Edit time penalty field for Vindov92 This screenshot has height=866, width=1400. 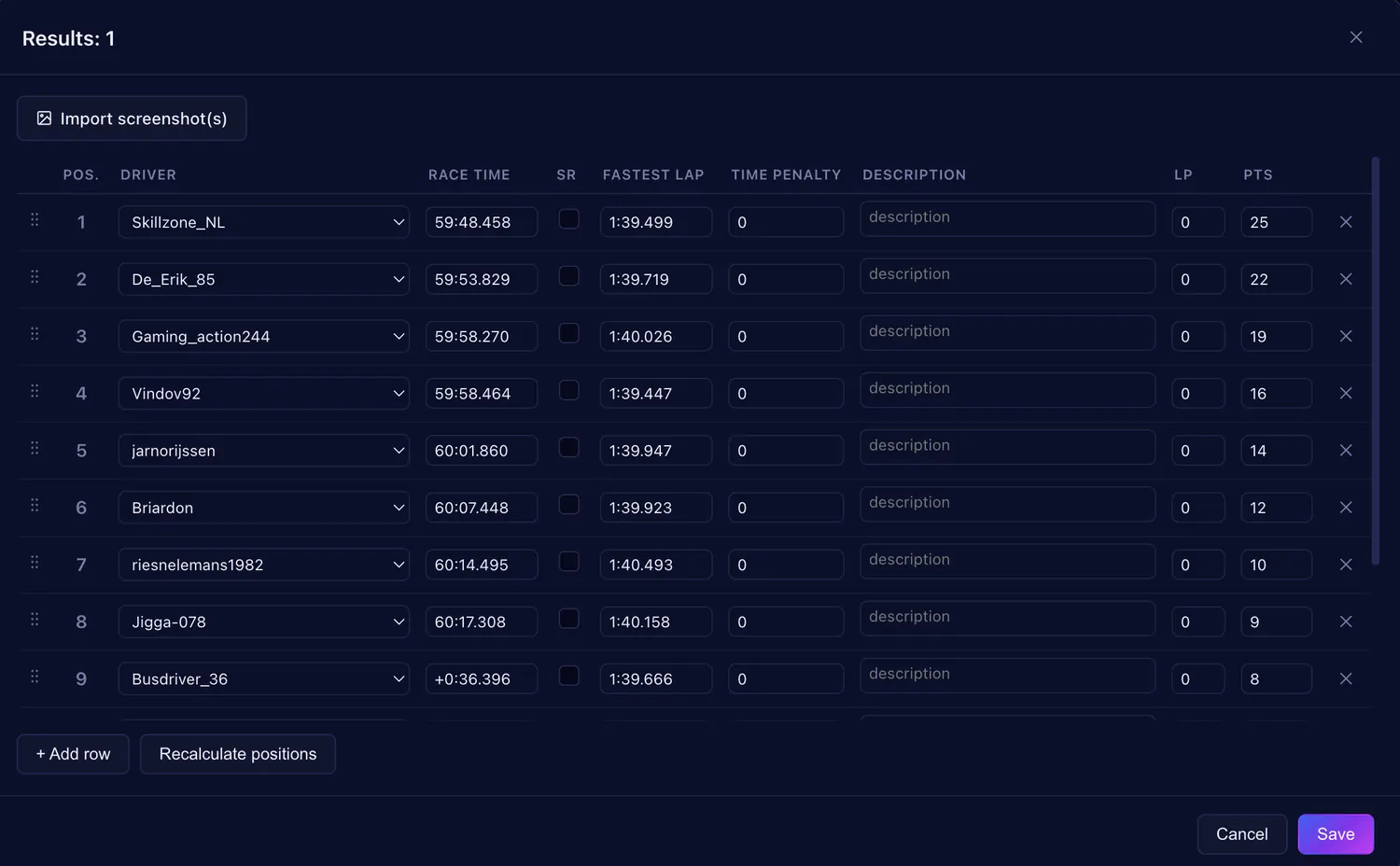point(786,393)
